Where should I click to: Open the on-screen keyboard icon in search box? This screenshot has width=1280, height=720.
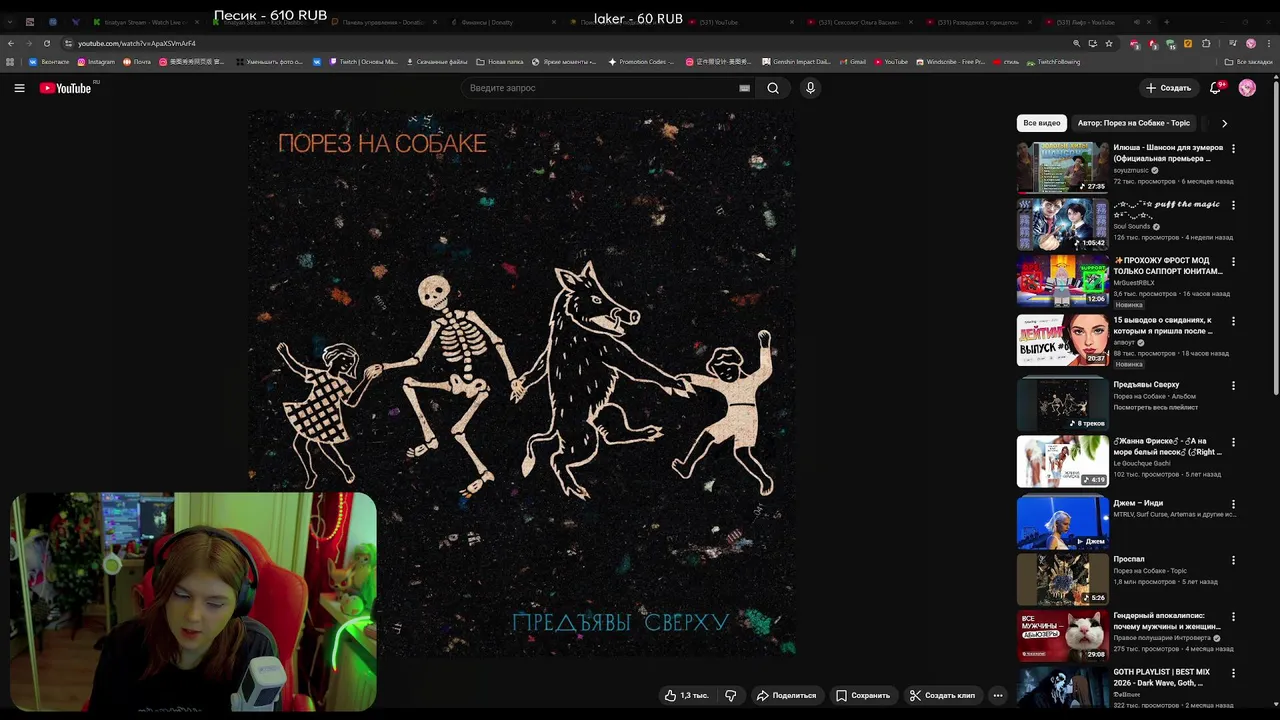pos(744,88)
